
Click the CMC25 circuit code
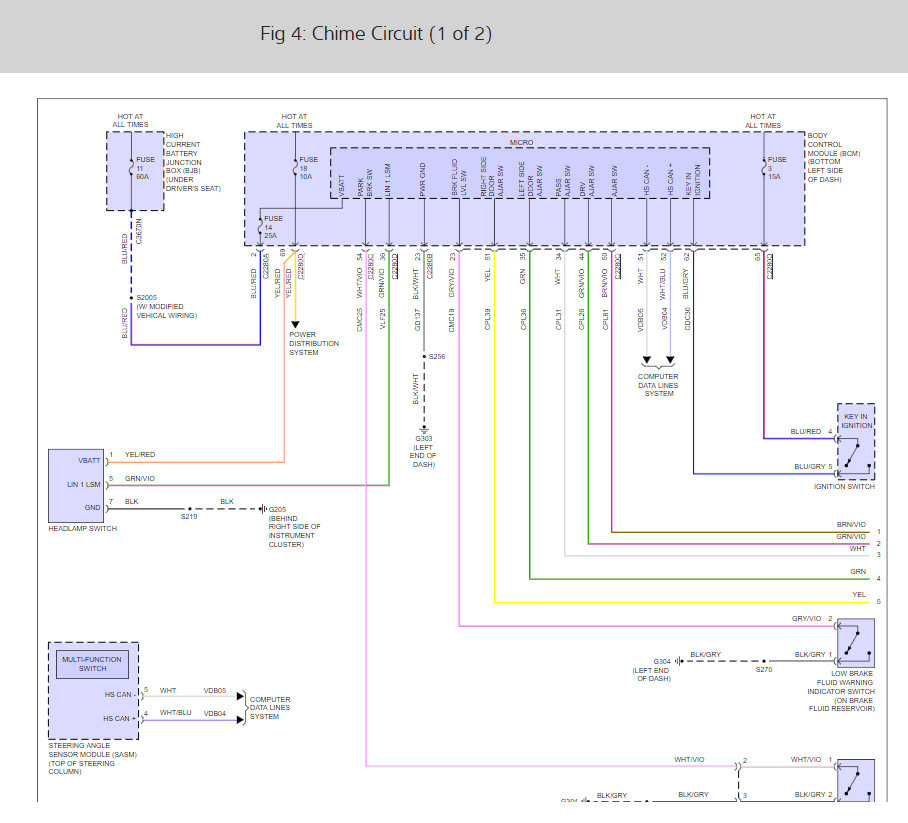point(360,320)
